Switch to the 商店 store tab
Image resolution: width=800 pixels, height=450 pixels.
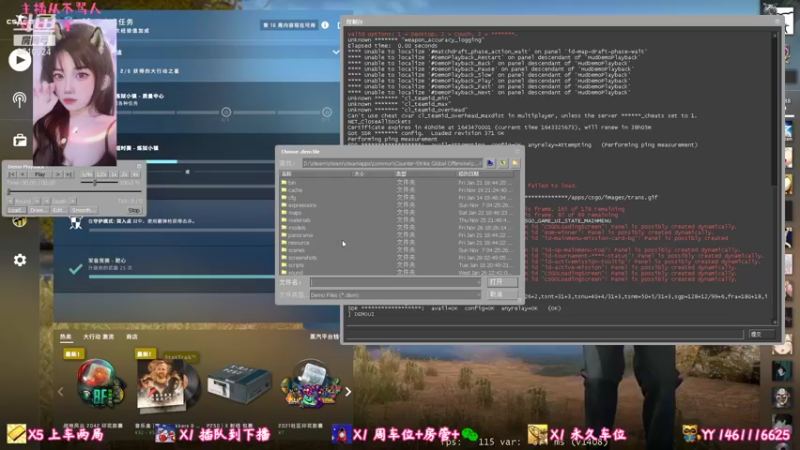(x=132, y=337)
